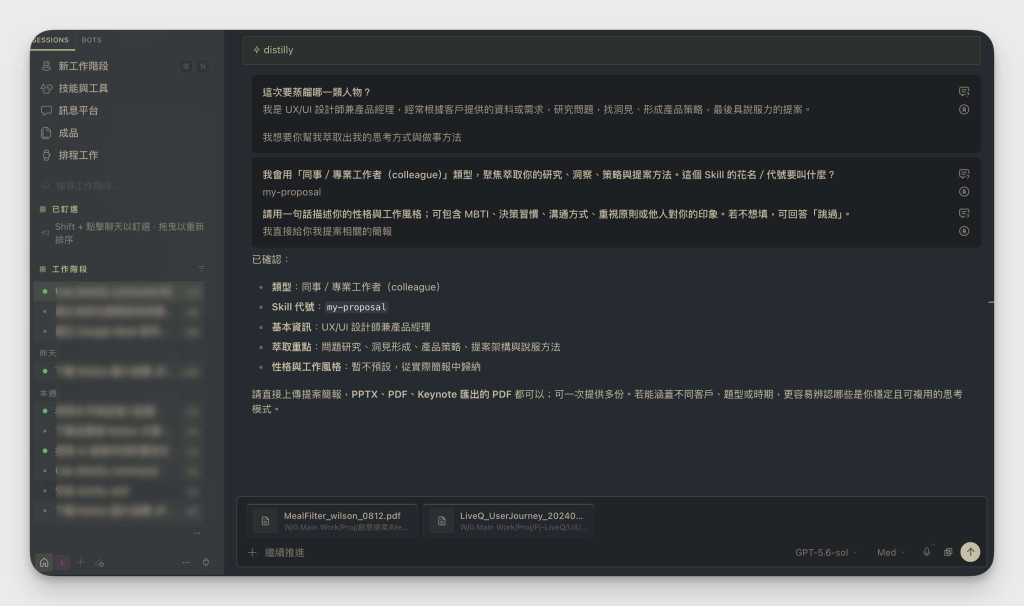Collapse the 工作階段 section header
1024x606 pixels.
pos(69,269)
